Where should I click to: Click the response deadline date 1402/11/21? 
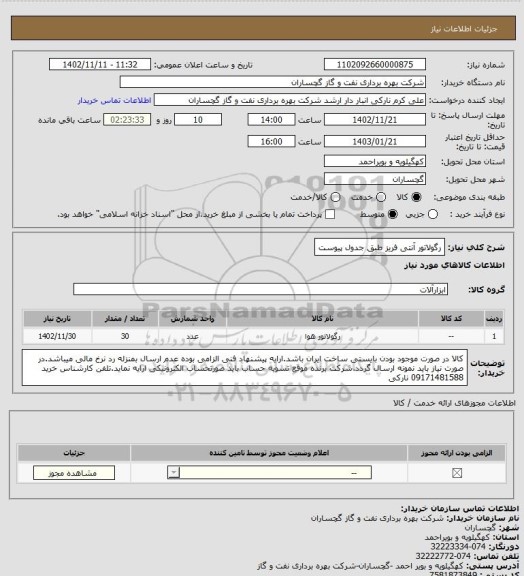[x=375, y=120]
